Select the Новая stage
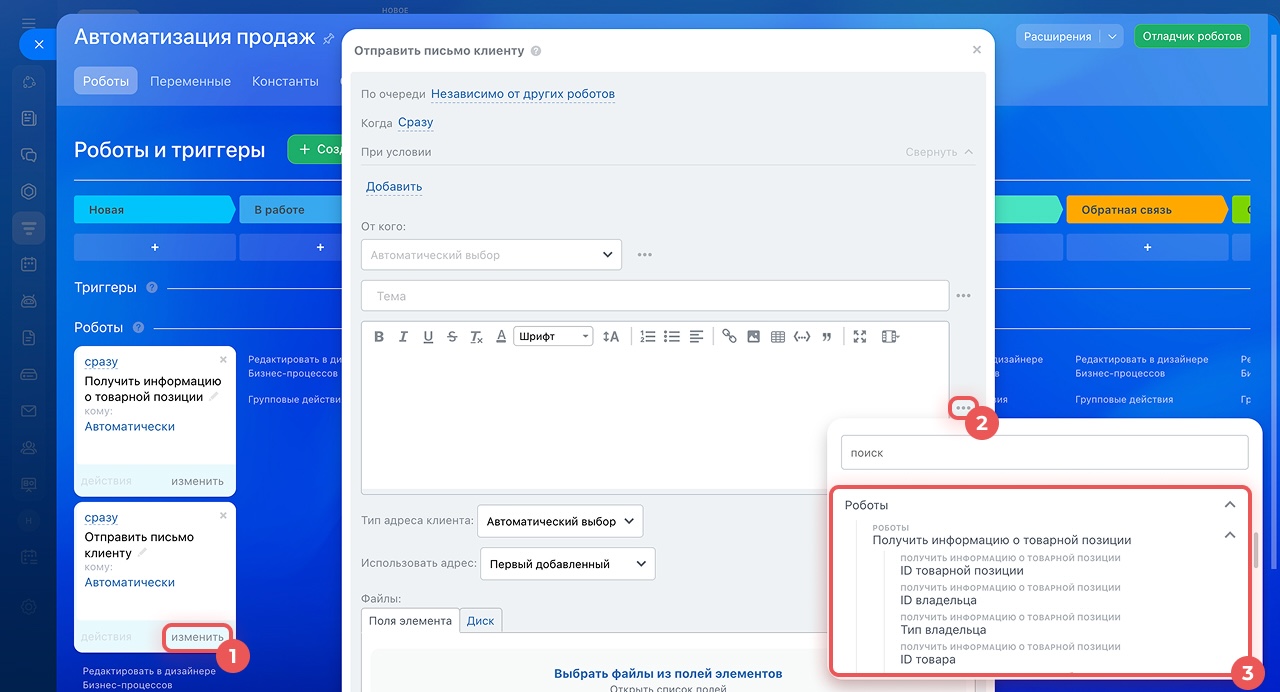This screenshot has height=692, width=1280. click(x=154, y=210)
